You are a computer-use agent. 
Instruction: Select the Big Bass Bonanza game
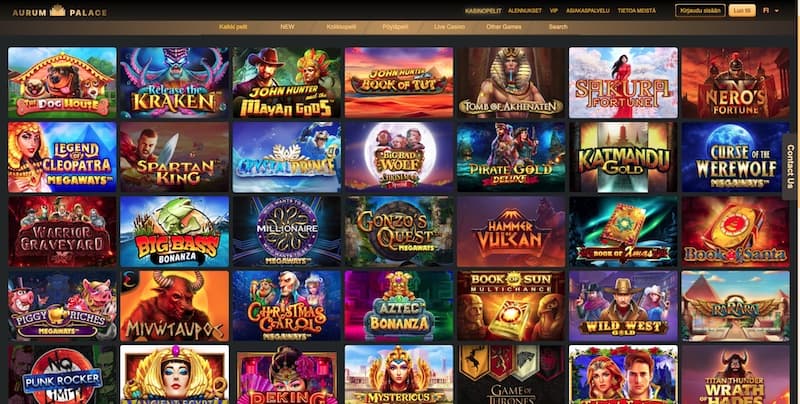click(x=174, y=232)
